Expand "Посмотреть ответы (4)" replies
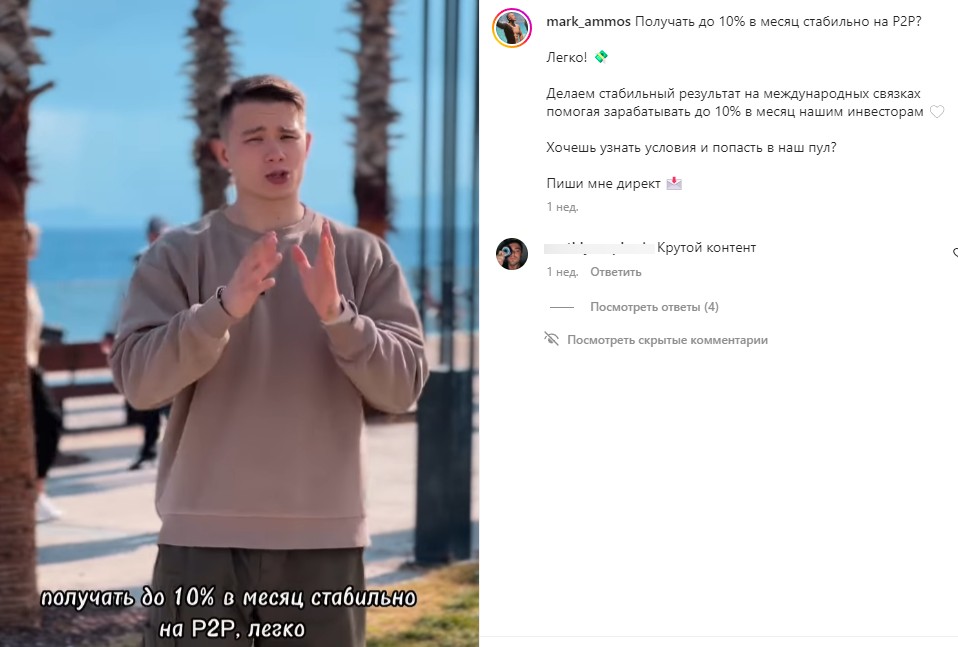 654,307
